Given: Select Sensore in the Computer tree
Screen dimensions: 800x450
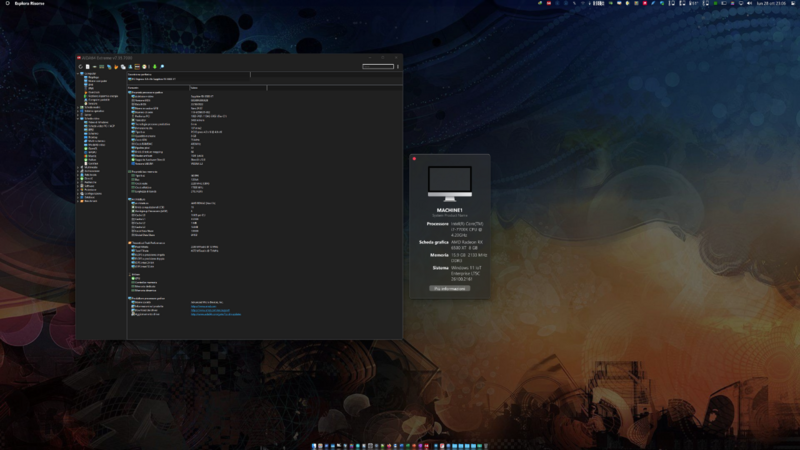Looking at the screenshot, I should [94, 103].
